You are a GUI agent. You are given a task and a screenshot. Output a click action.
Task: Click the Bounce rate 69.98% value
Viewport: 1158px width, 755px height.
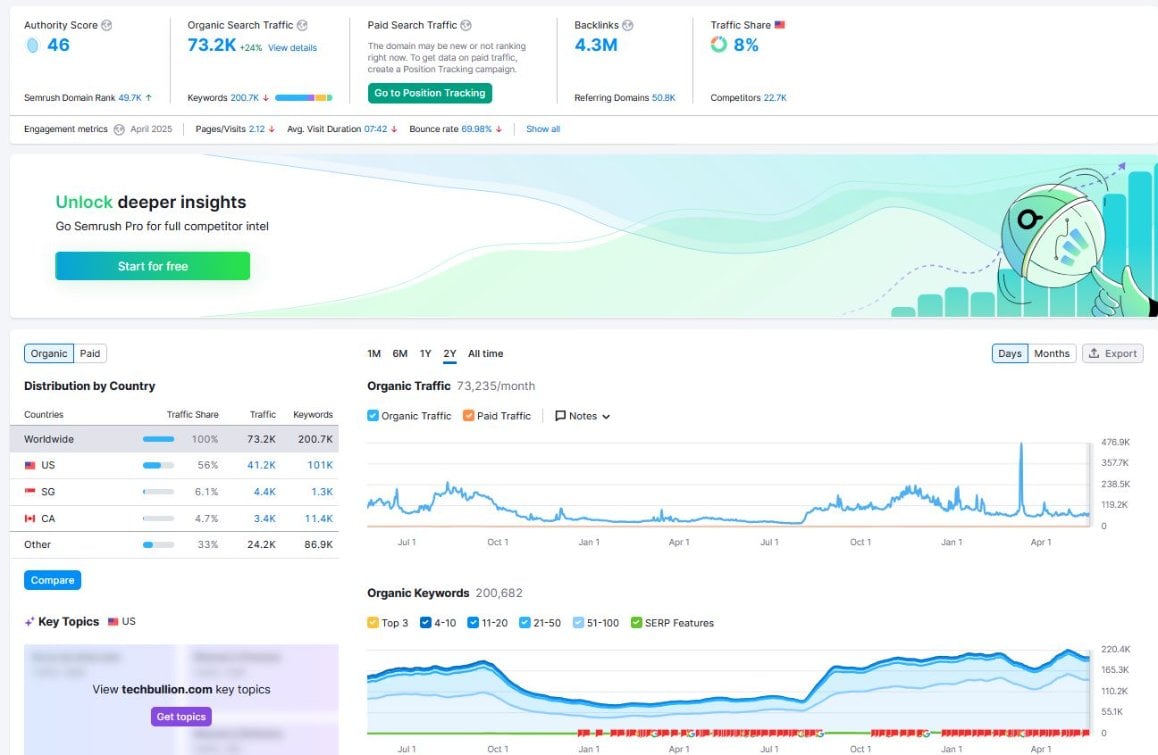(x=476, y=129)
